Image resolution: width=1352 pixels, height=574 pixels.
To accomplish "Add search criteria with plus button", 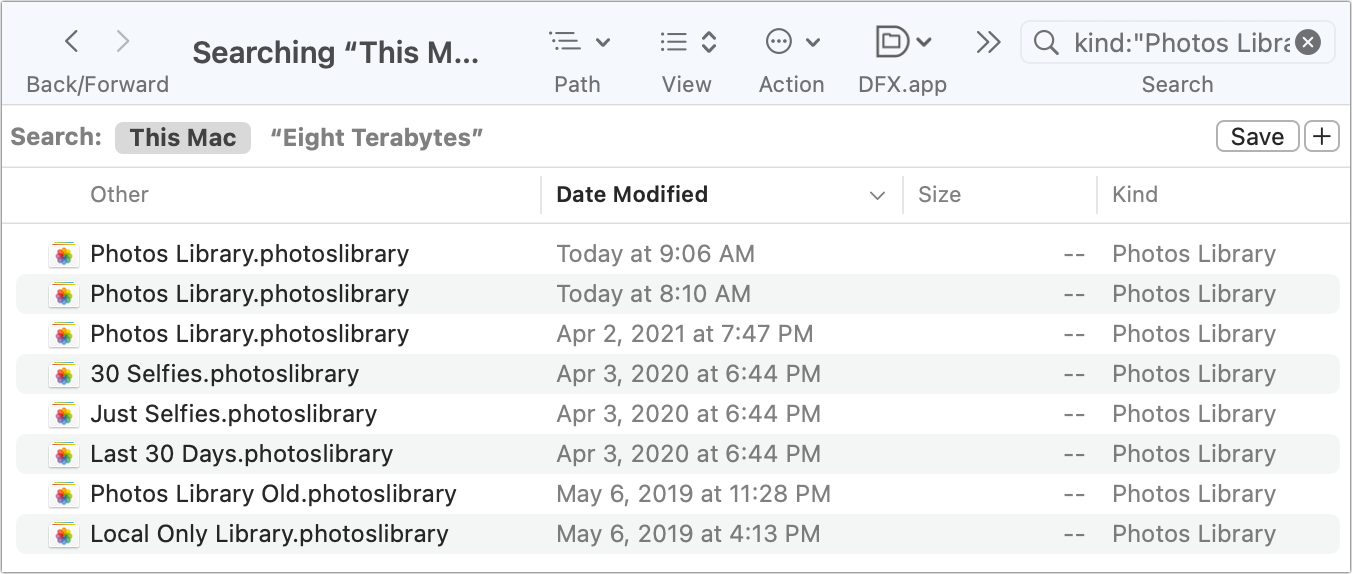I will (x=1321, y=137).
